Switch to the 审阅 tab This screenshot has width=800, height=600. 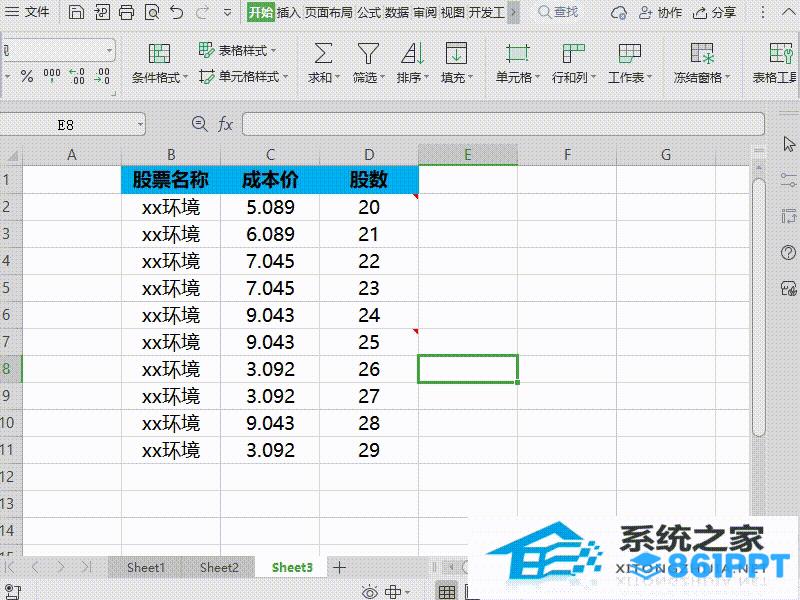[x=425, y=12]
